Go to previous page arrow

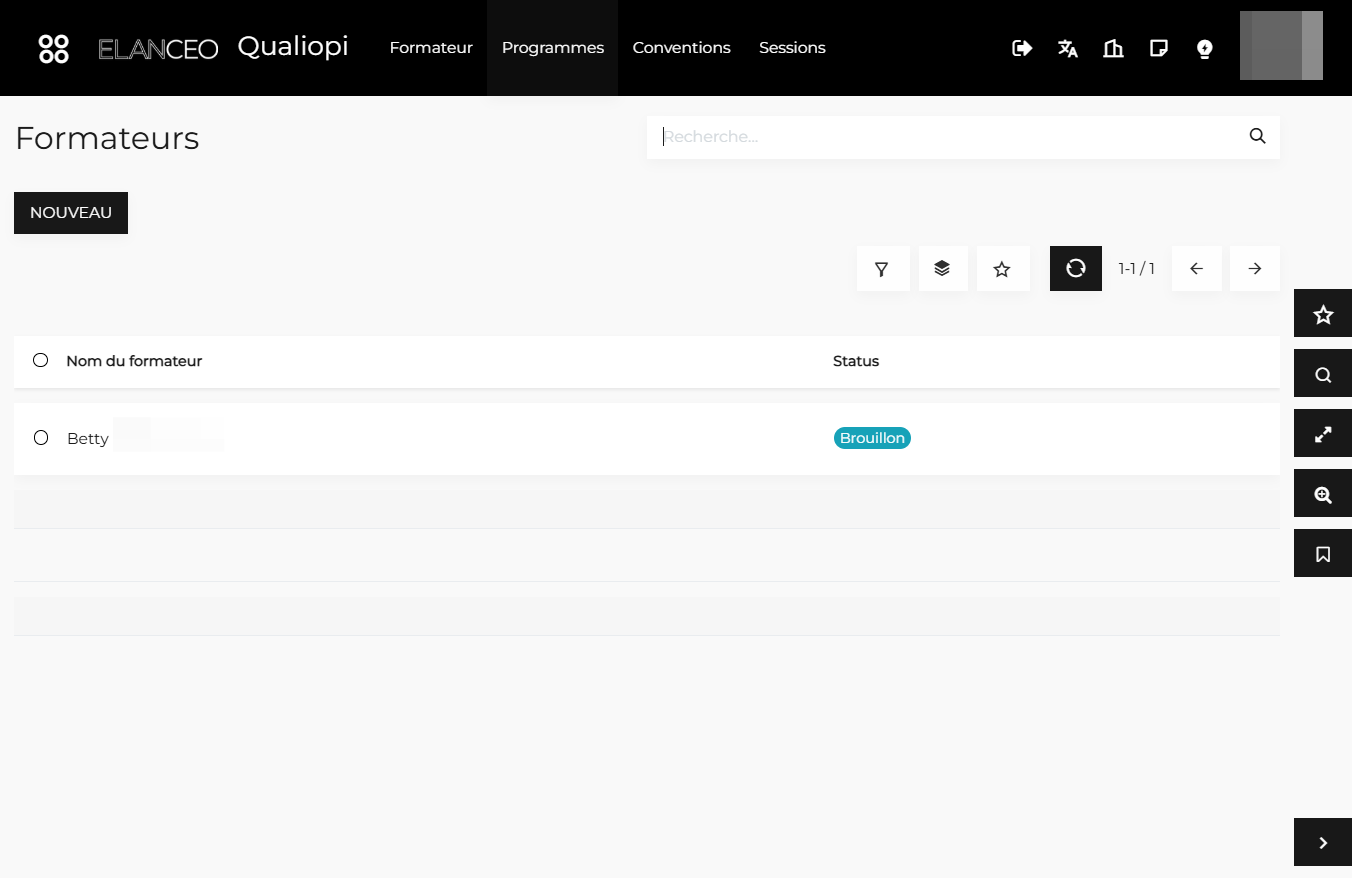click(x=1197, y=269)
